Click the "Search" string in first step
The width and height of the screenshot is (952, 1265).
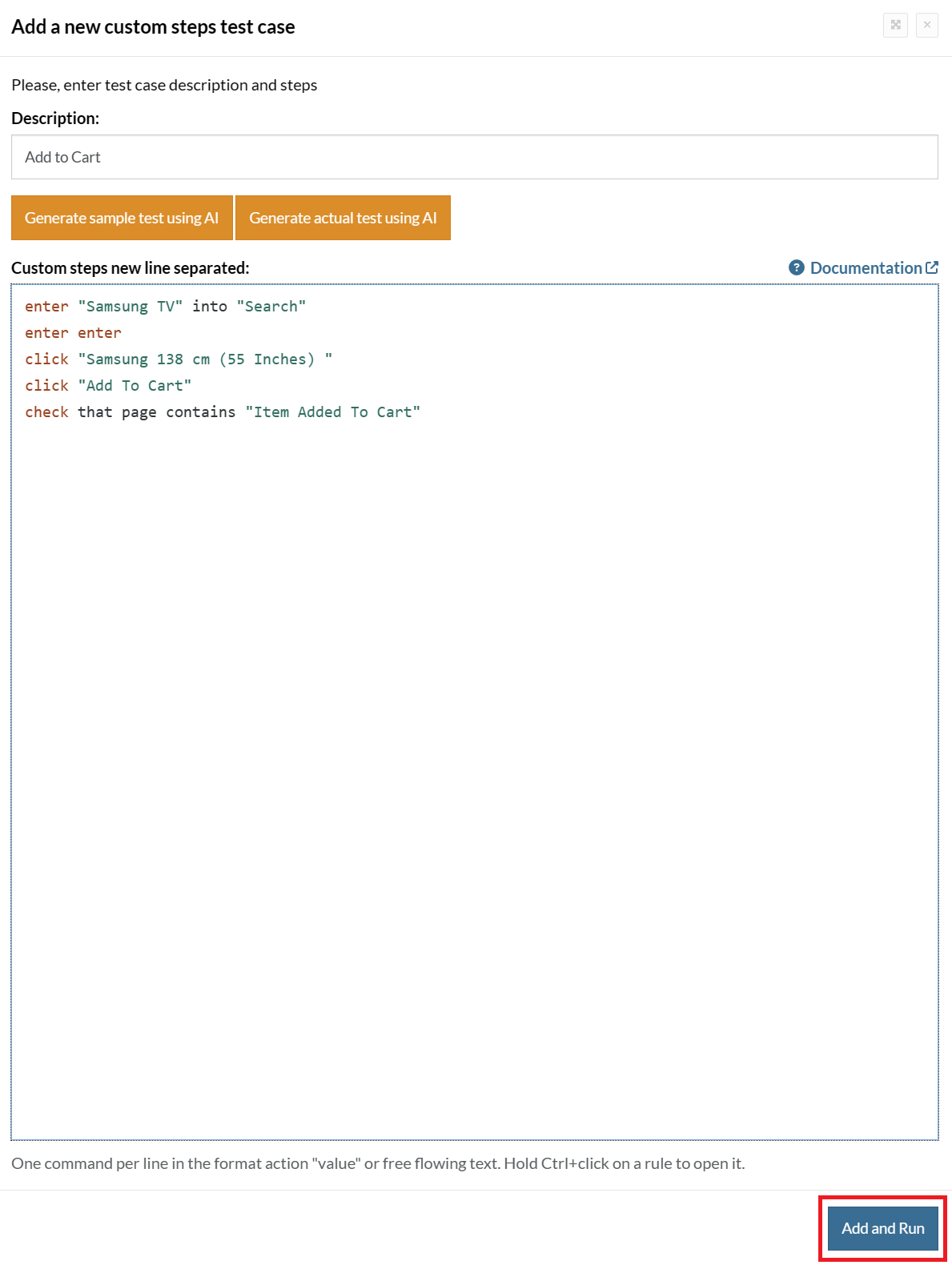tap(271, 307)
